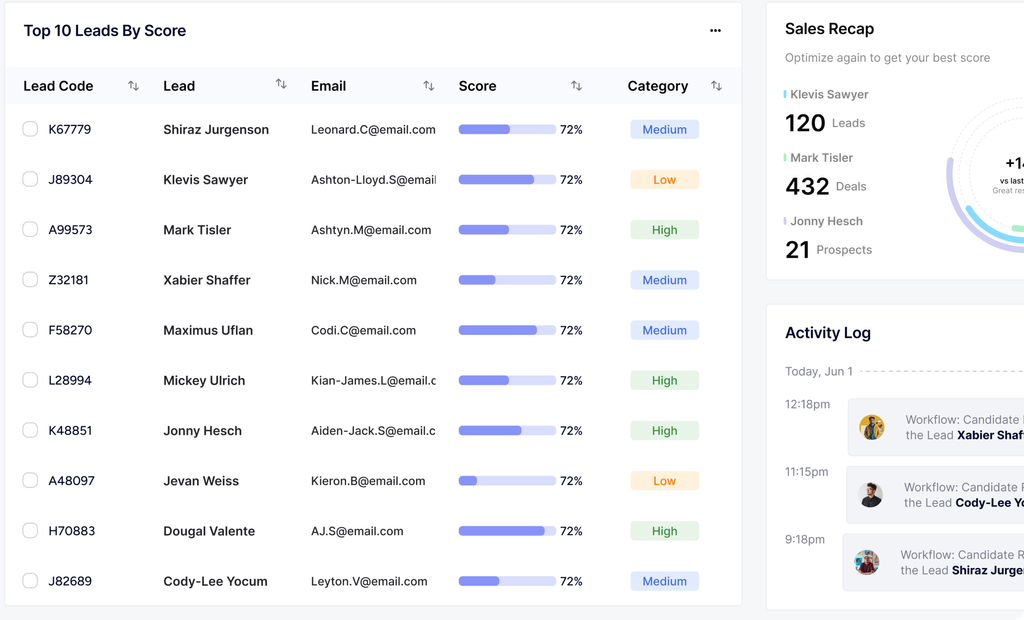Click the High category badge for Mark Tisler
This screenshot has height=620, width=1024.
tap(664, 229)
